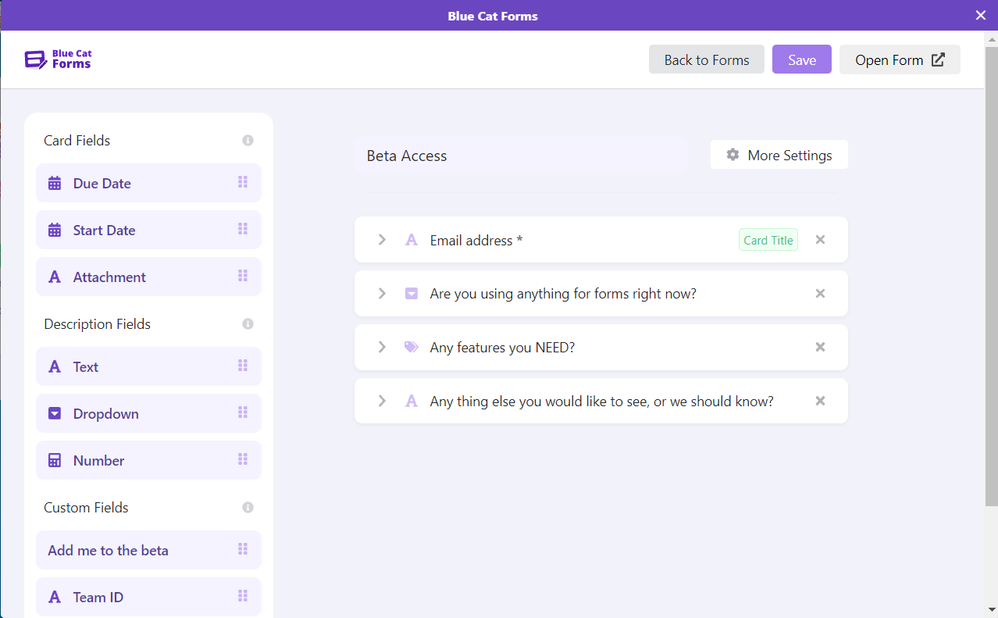
Task: Click the Description Fields info icon
Action: click(248, 324)
